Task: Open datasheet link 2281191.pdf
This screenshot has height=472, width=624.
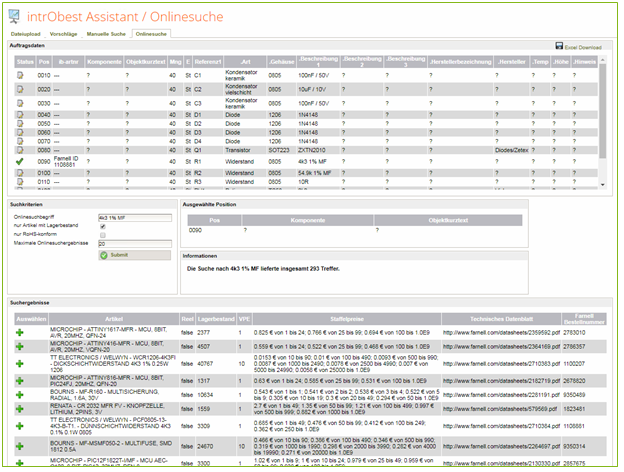Action: click(501, 395)
